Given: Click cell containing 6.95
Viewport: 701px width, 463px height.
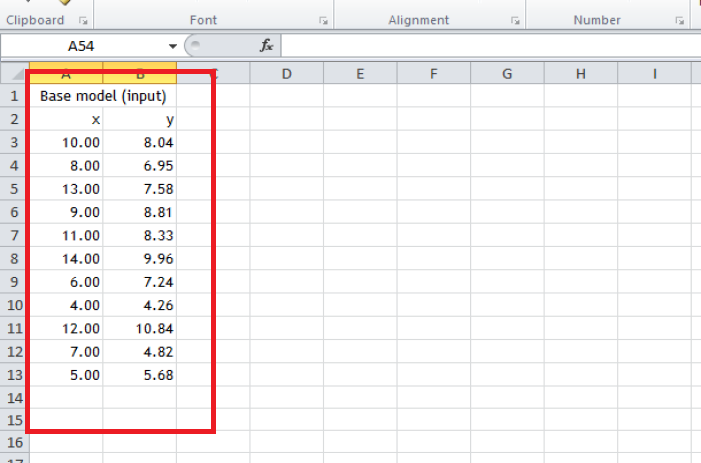Looking at the screenshot, I should (x=140, y=165).
